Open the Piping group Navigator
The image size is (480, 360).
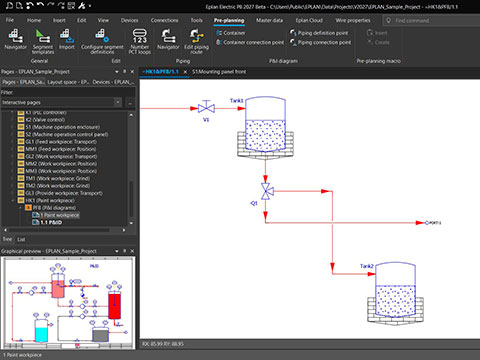point(168,39)
